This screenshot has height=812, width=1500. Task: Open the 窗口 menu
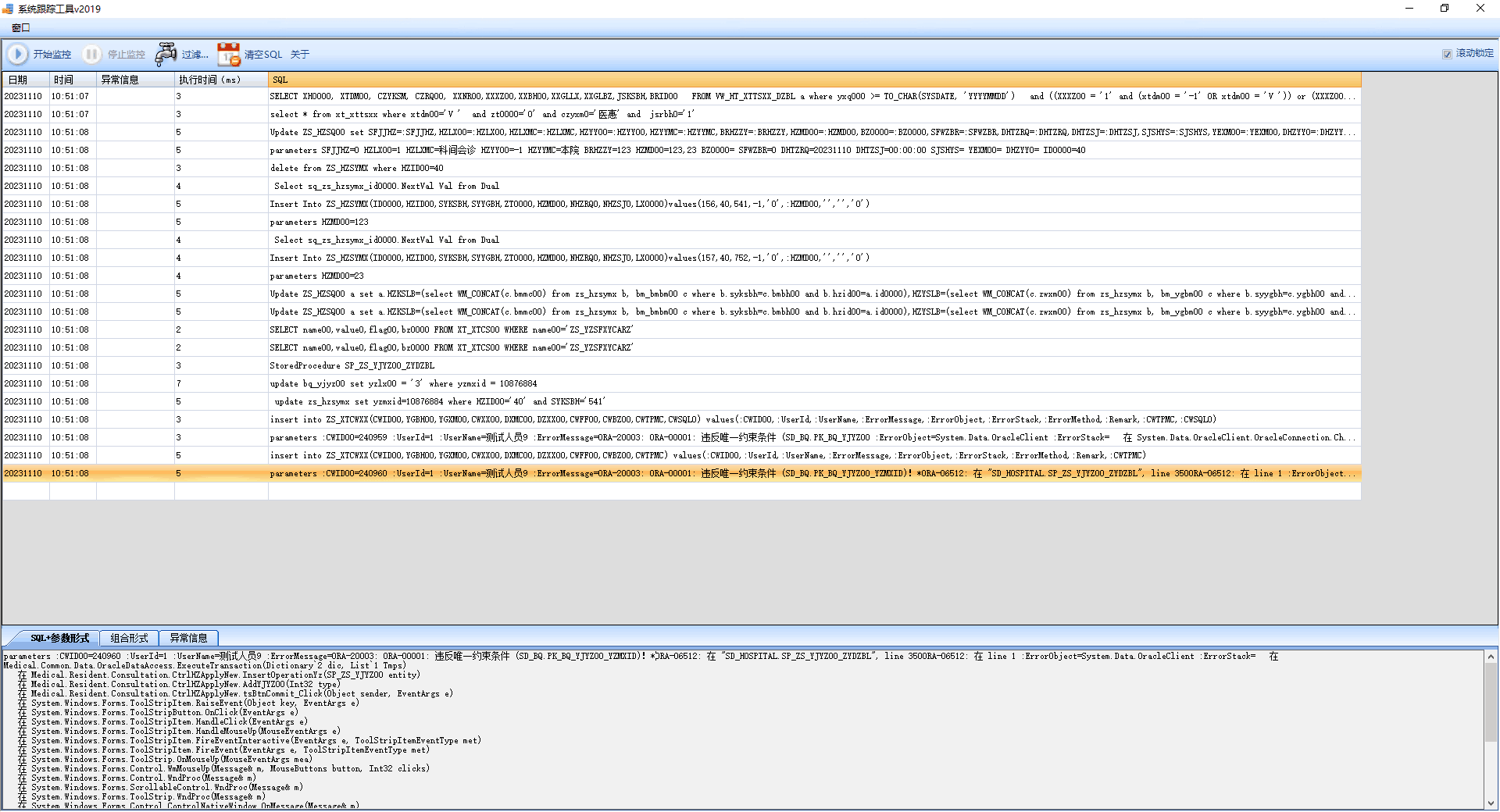click(21, 28)
